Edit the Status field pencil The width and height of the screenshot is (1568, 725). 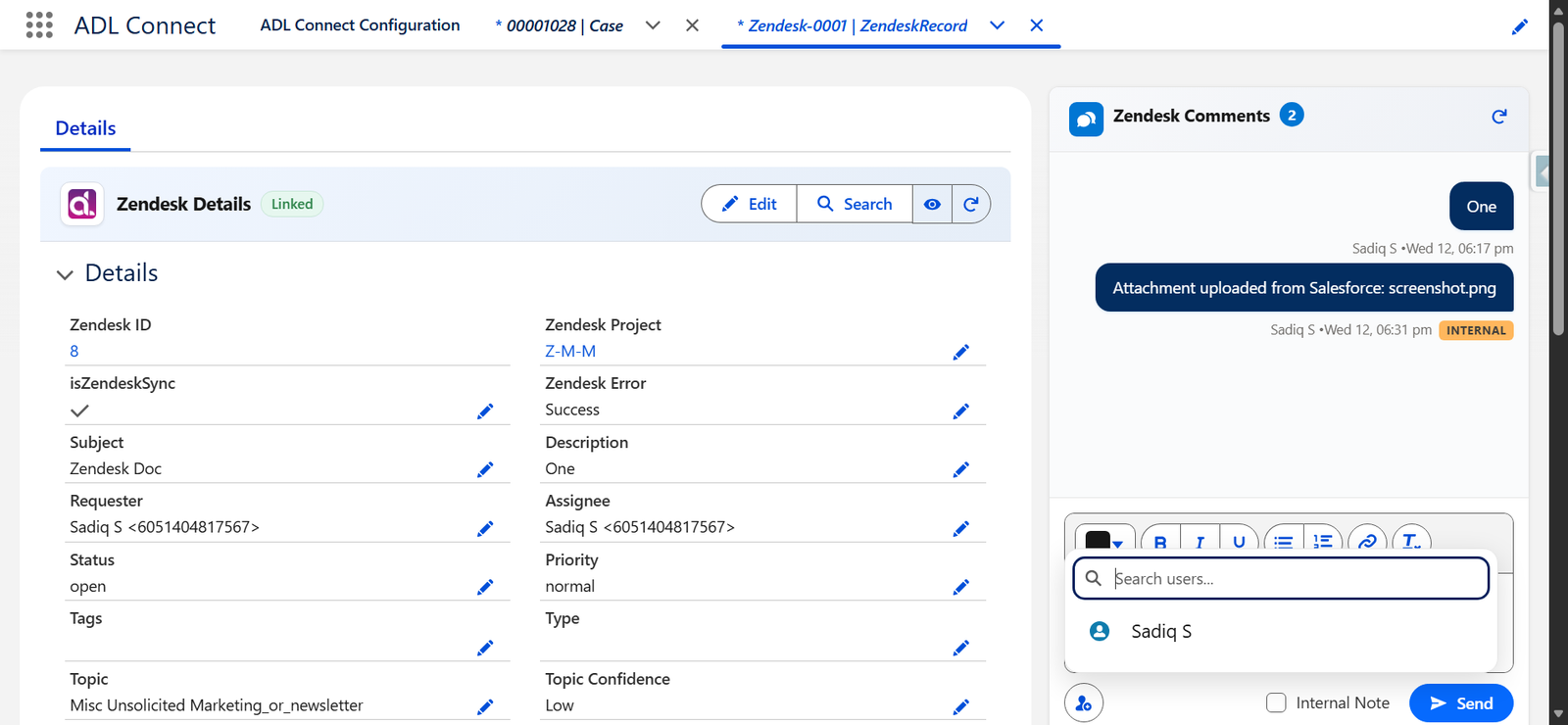[484, 587]
